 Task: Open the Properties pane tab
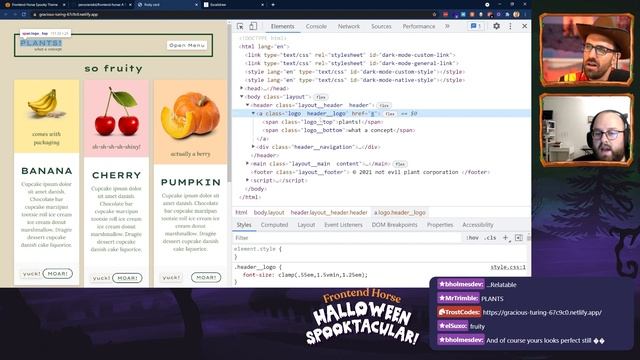pyautogui.click(x=440, y=225)
